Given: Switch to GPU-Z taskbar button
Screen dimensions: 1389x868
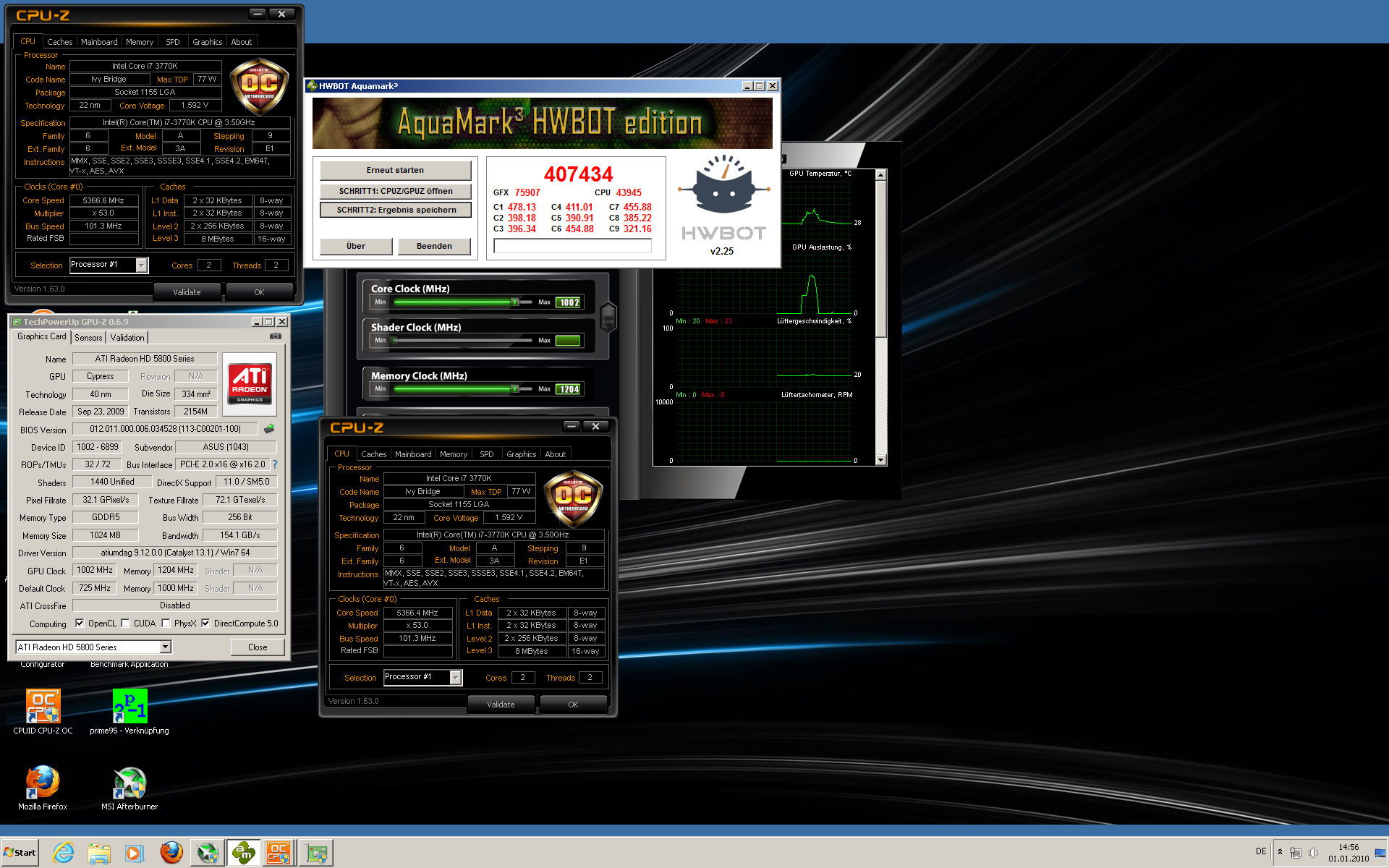Looking at the screenshot, I should pos(316,853).
